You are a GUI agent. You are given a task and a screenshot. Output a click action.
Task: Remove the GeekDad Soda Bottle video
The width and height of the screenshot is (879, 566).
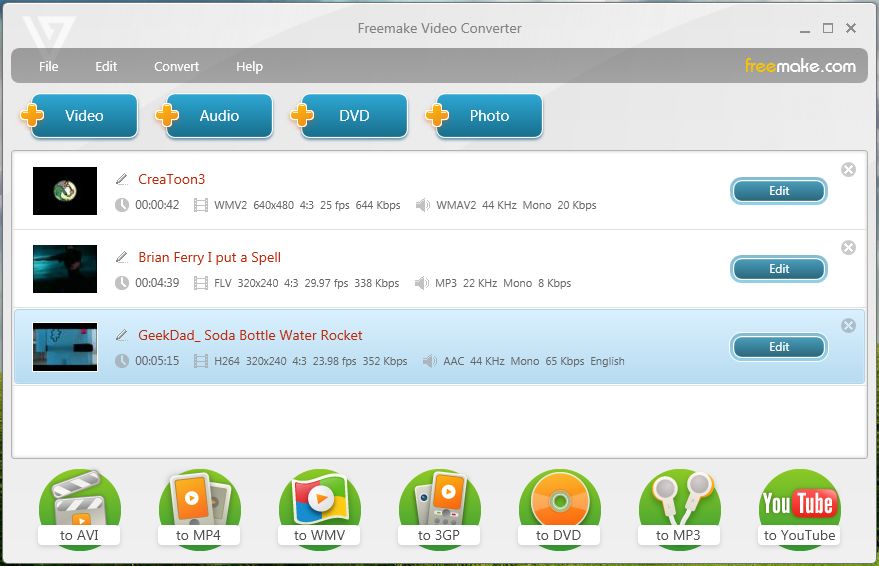848,325
